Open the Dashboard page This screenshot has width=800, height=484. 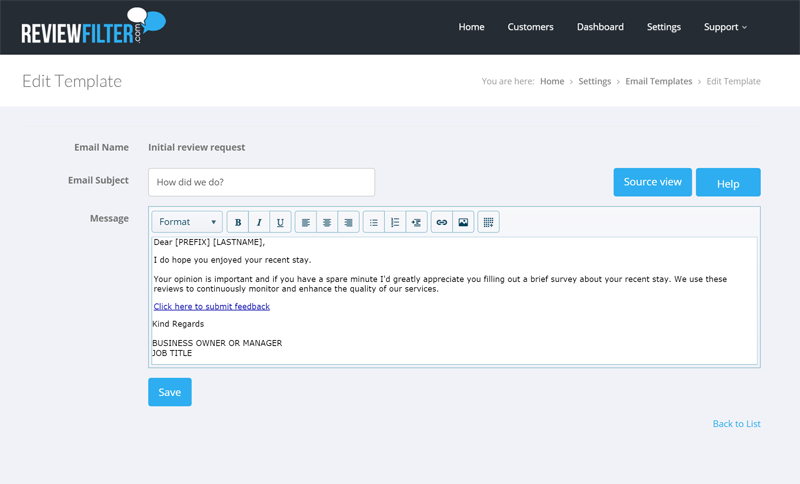coord(600,27)
